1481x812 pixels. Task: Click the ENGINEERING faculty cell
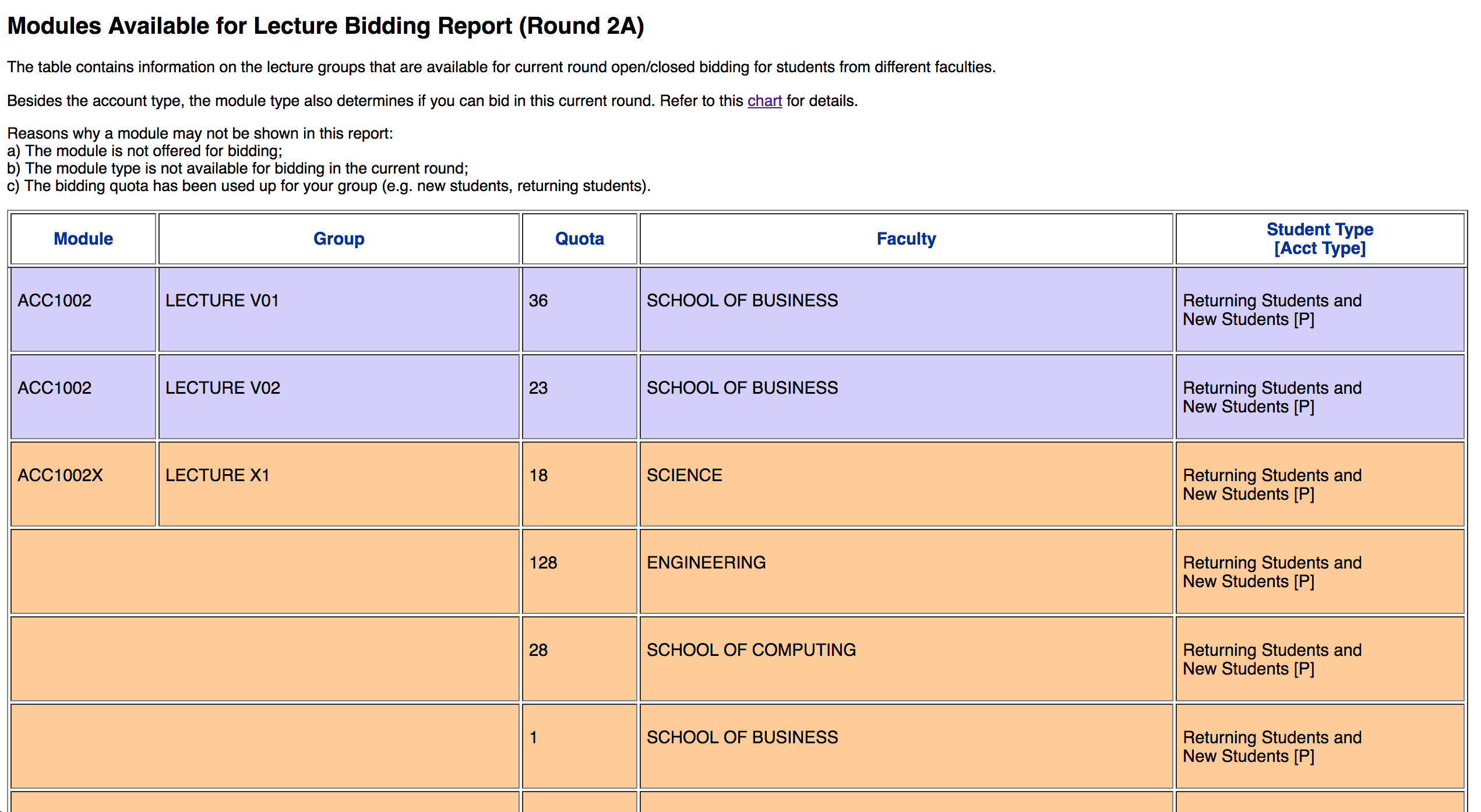tap(706, 563)
